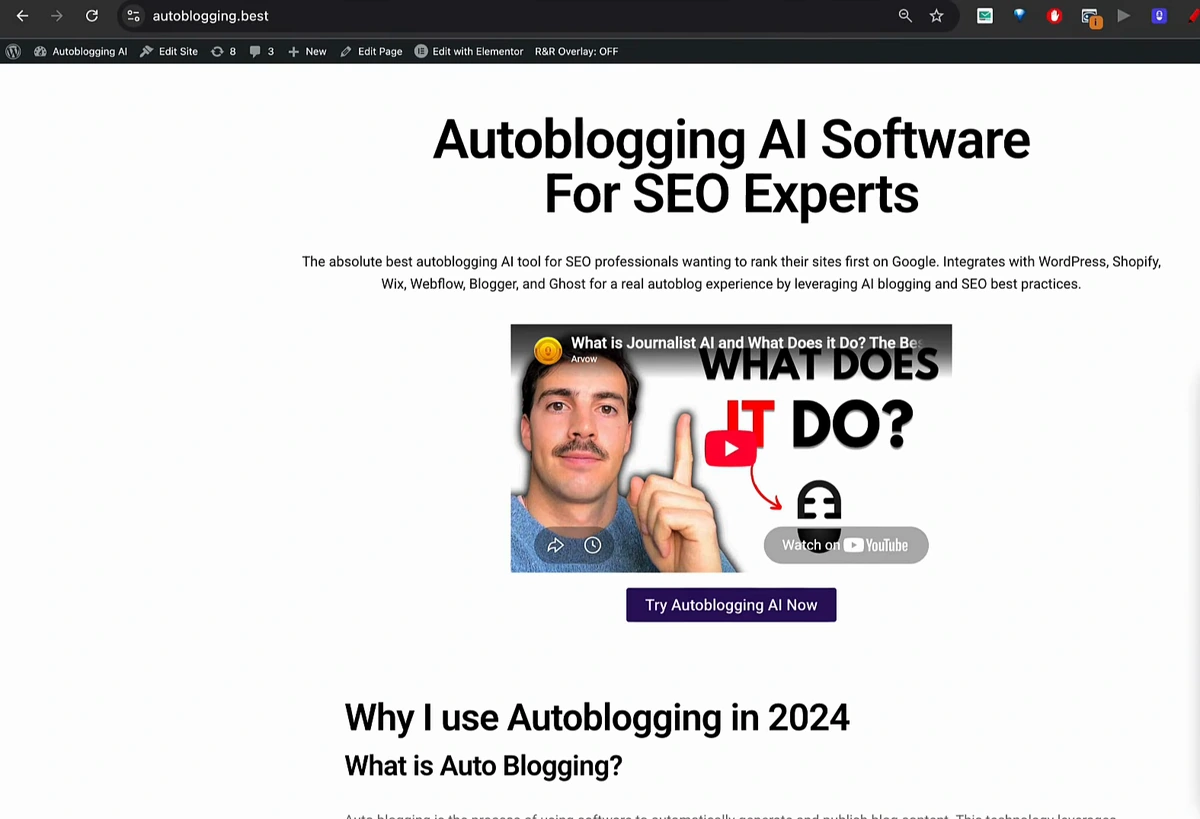The height and width of the screenshot is (819, 1200).
Task: Open the extension with orange info badge
Action: click(x=1091, y=17)
